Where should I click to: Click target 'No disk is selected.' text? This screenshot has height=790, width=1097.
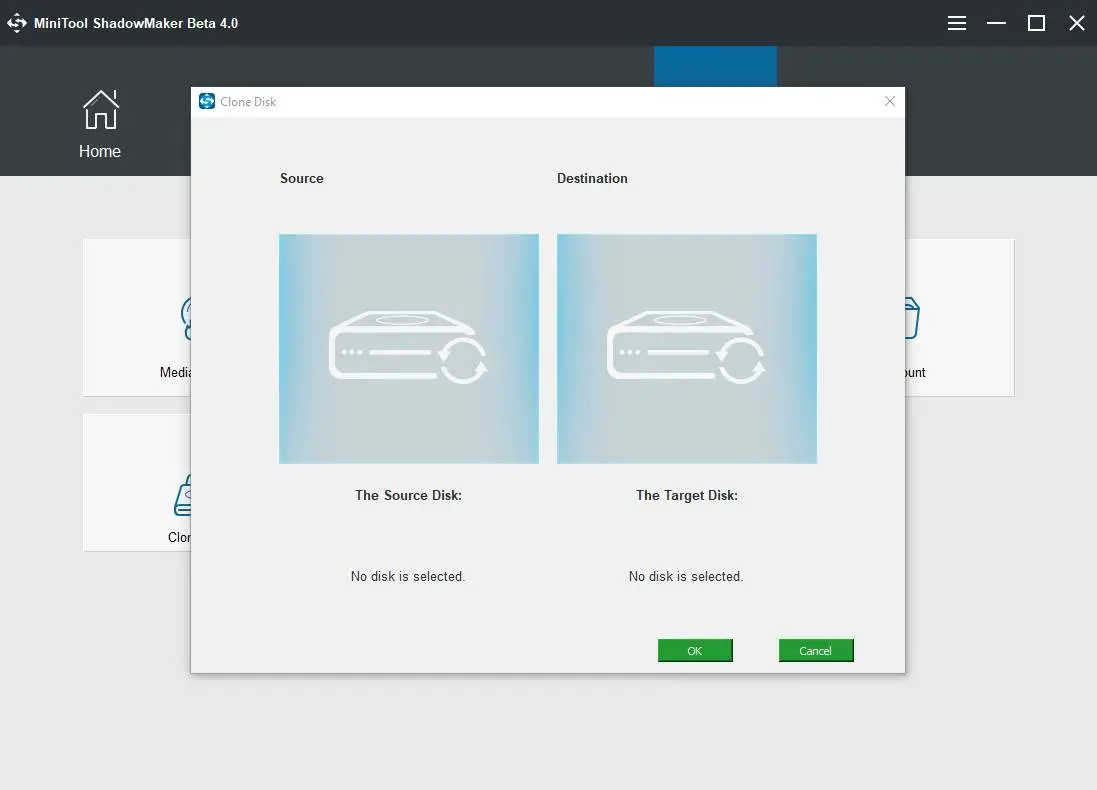tap(686, 577)
